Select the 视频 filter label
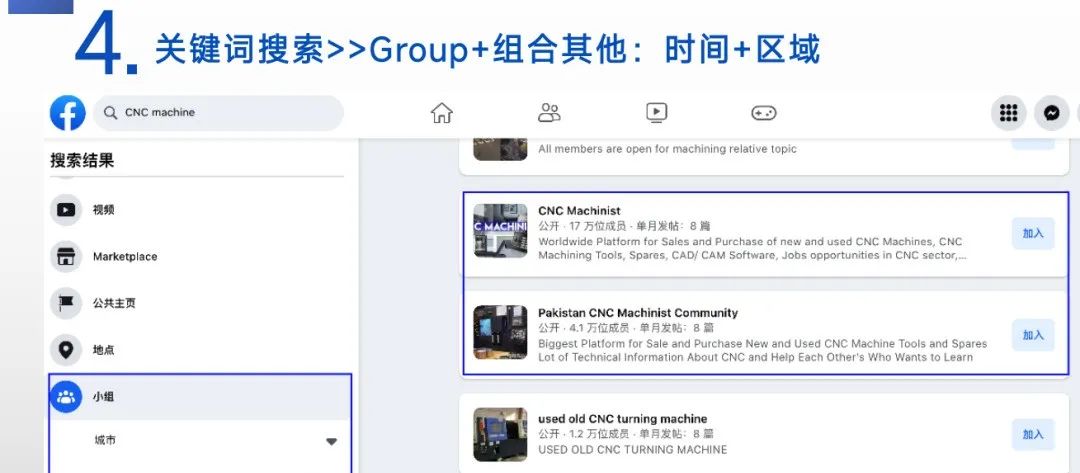Image resolution: width=1080 pixels, height=473 pixels. tap(103, 210)
